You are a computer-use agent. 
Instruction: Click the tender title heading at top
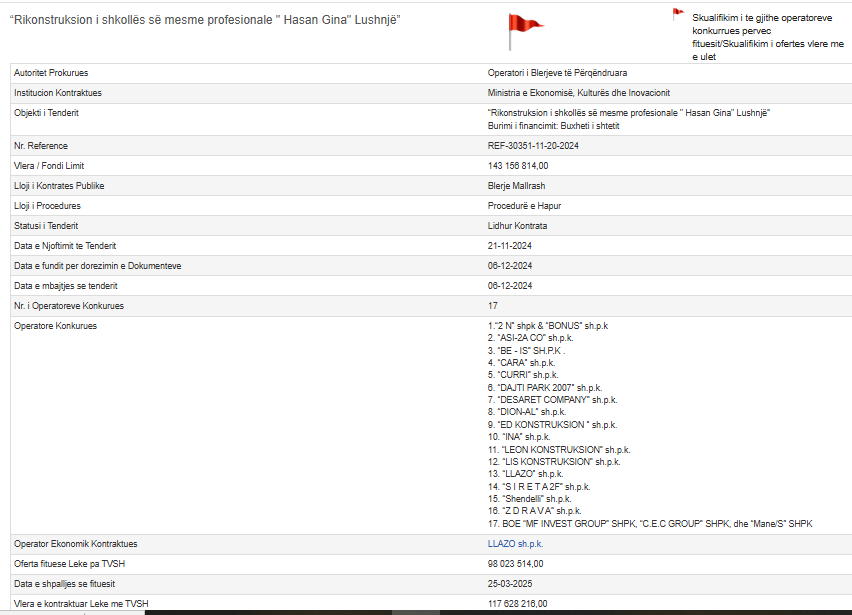tap(198, 20)
